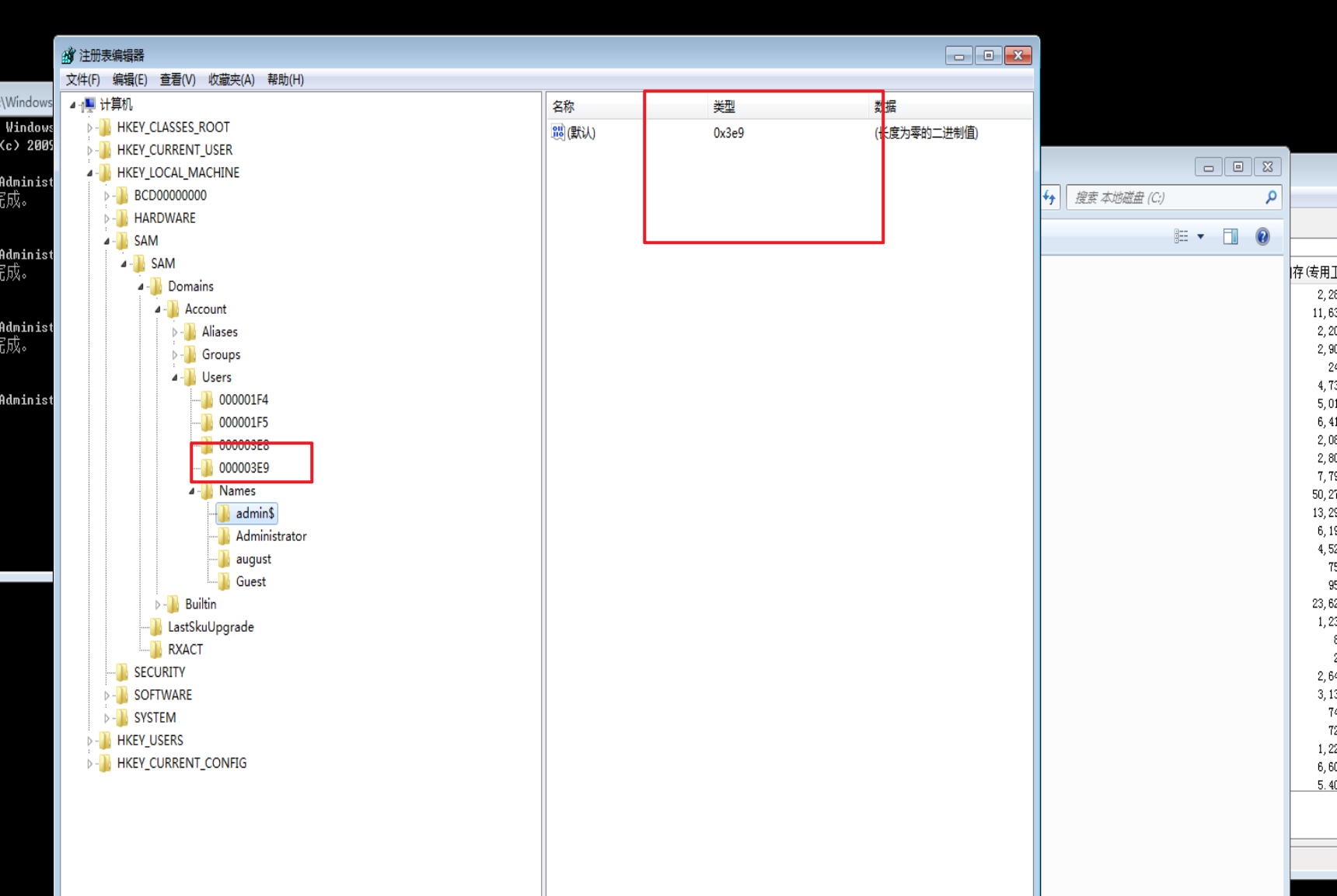This screenshot has width=1337, height=896.
Task: Change Explorer view mode icon
Action: (1181, 236)
